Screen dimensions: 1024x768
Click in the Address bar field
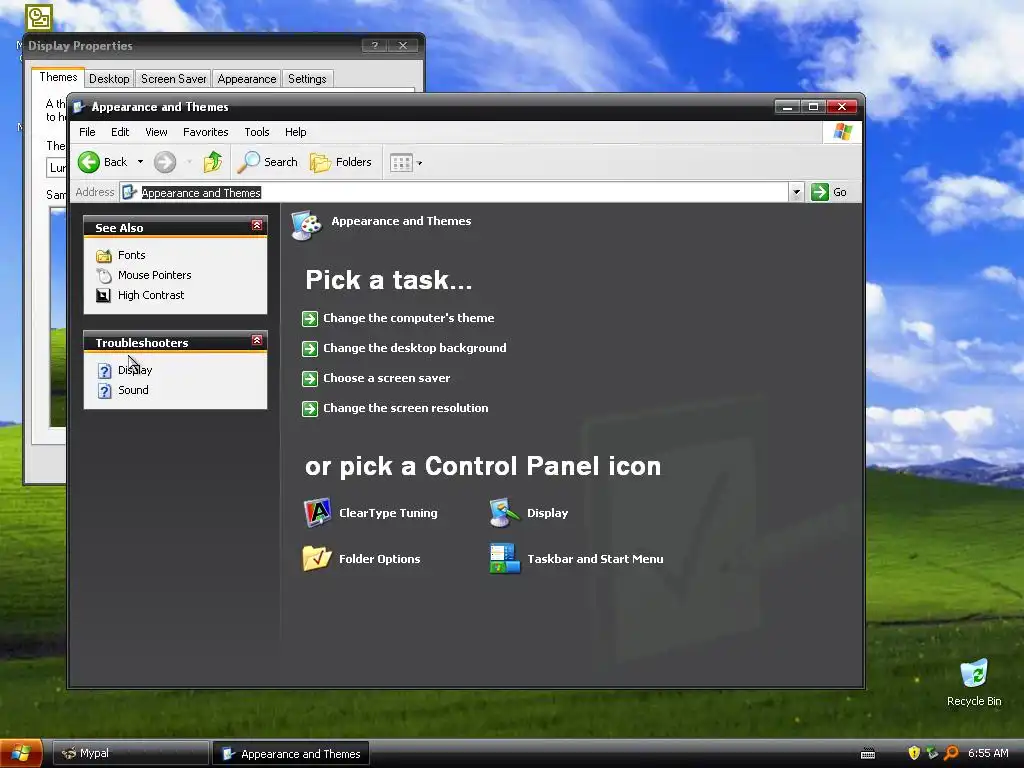click(454, 192)
